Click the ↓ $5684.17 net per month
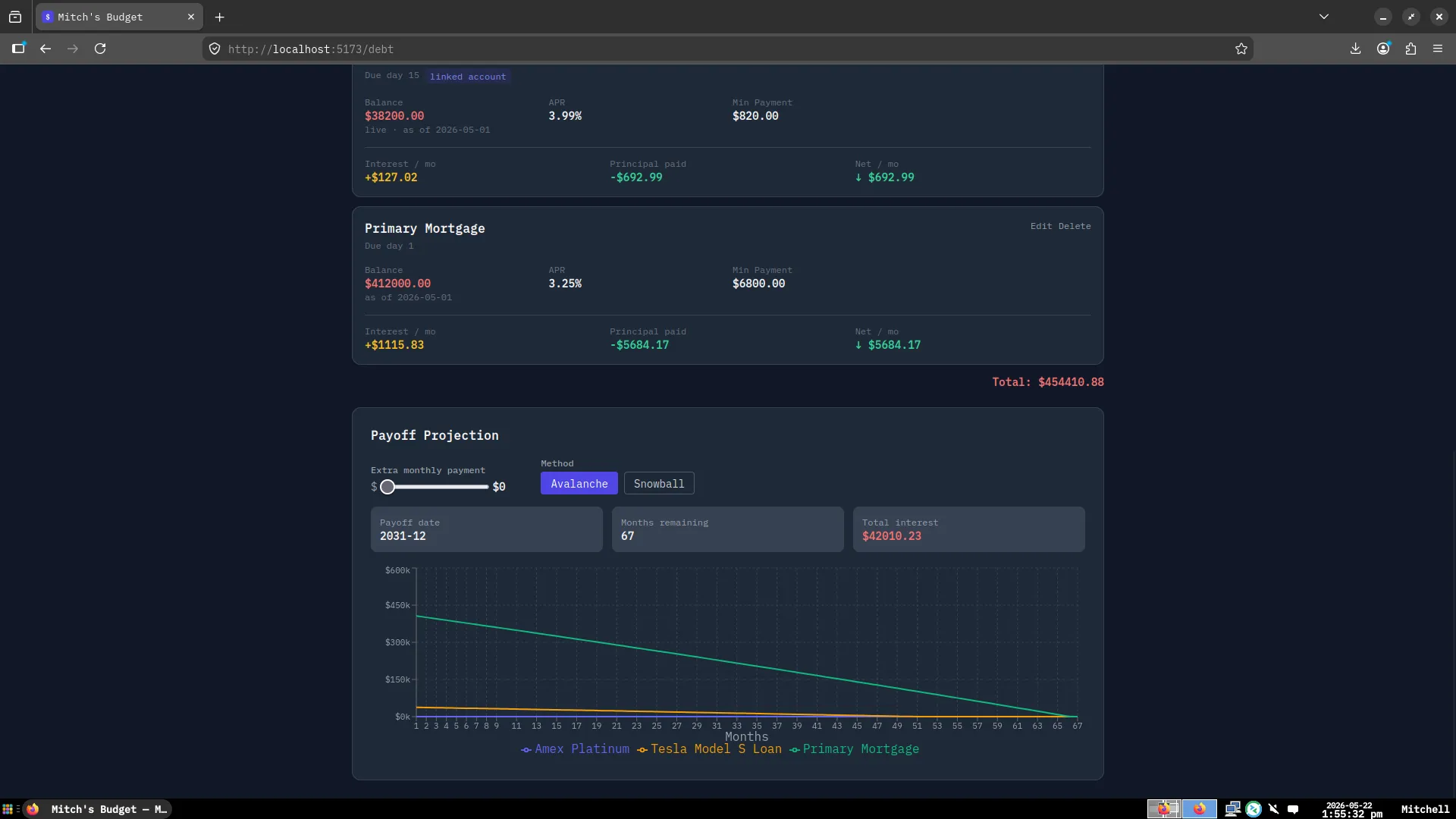 887,345
